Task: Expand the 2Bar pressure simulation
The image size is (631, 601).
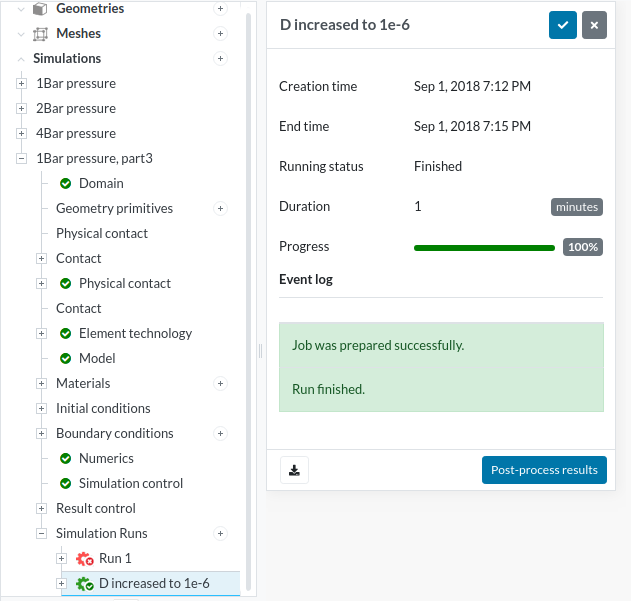Action: click(21, 109)
